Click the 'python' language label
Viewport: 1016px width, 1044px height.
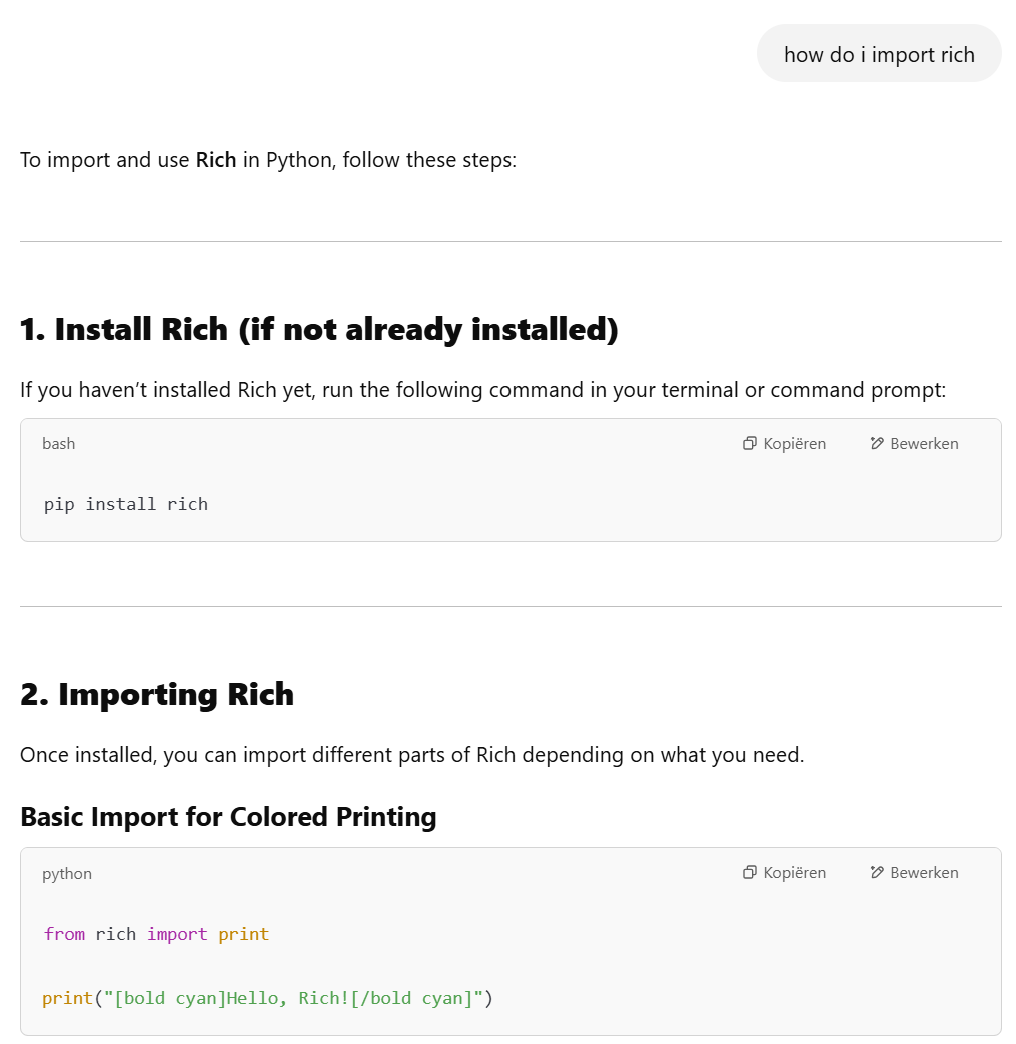coord(67,874)
